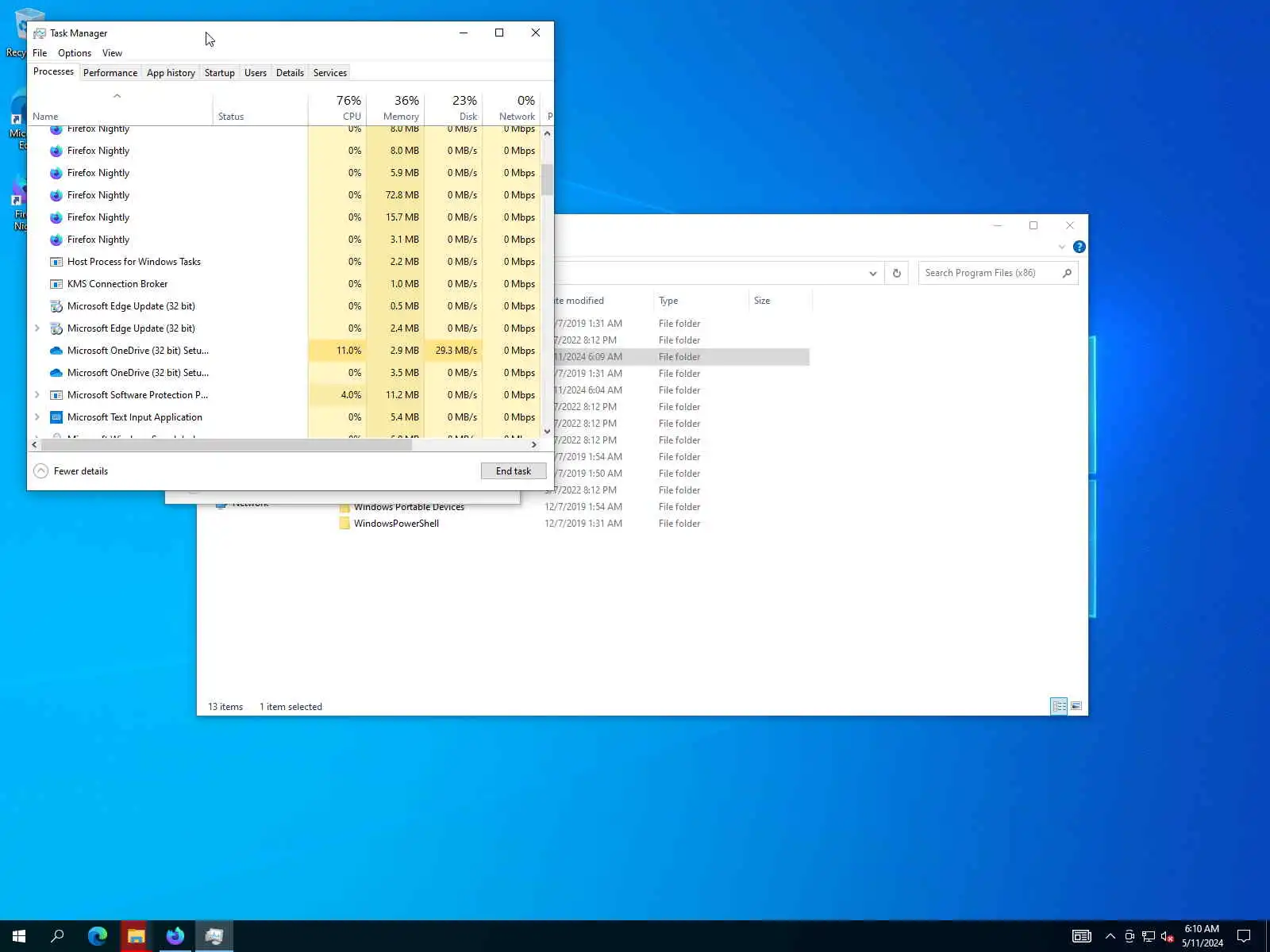The width and height of the screenshot is (1270, 952).
Task: Click the Microsoft Edge Update icon using 0.5 MB
Action: point(56,306)
